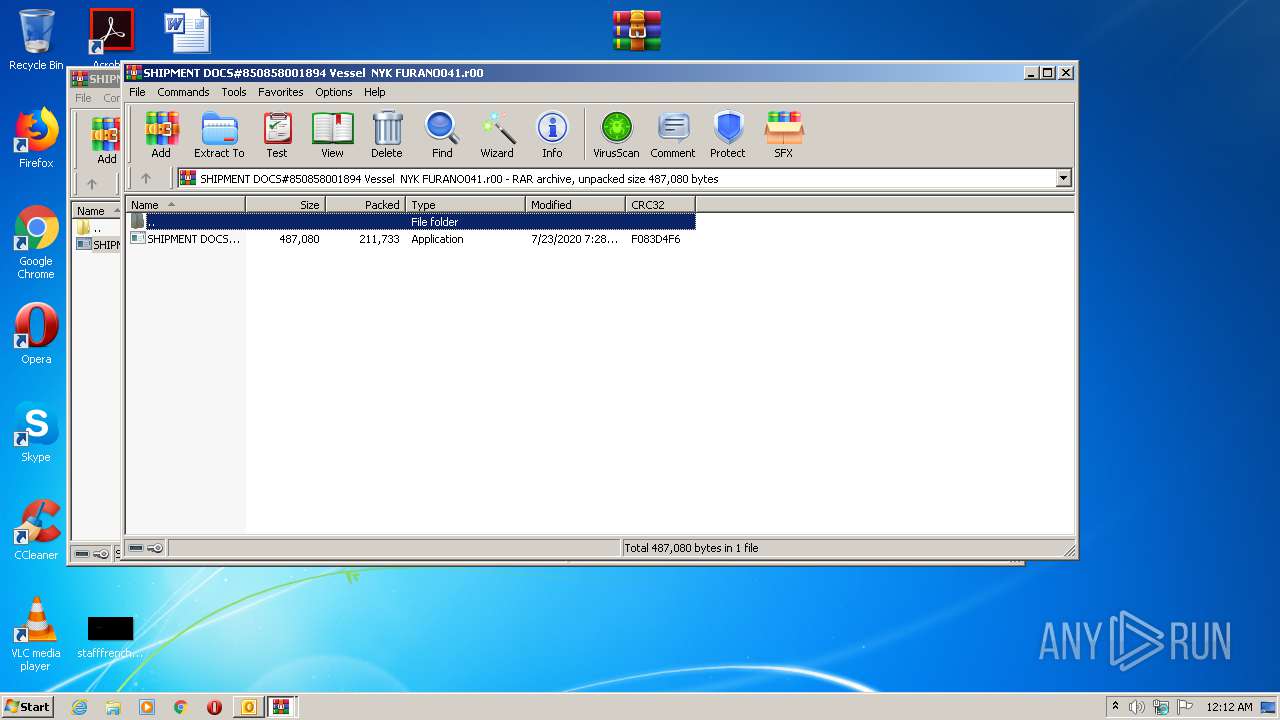This screenshot has height=720, width=1280.
Task: Click the taskbar clock showing 12:12 AM
Action: pos(1229,707)
